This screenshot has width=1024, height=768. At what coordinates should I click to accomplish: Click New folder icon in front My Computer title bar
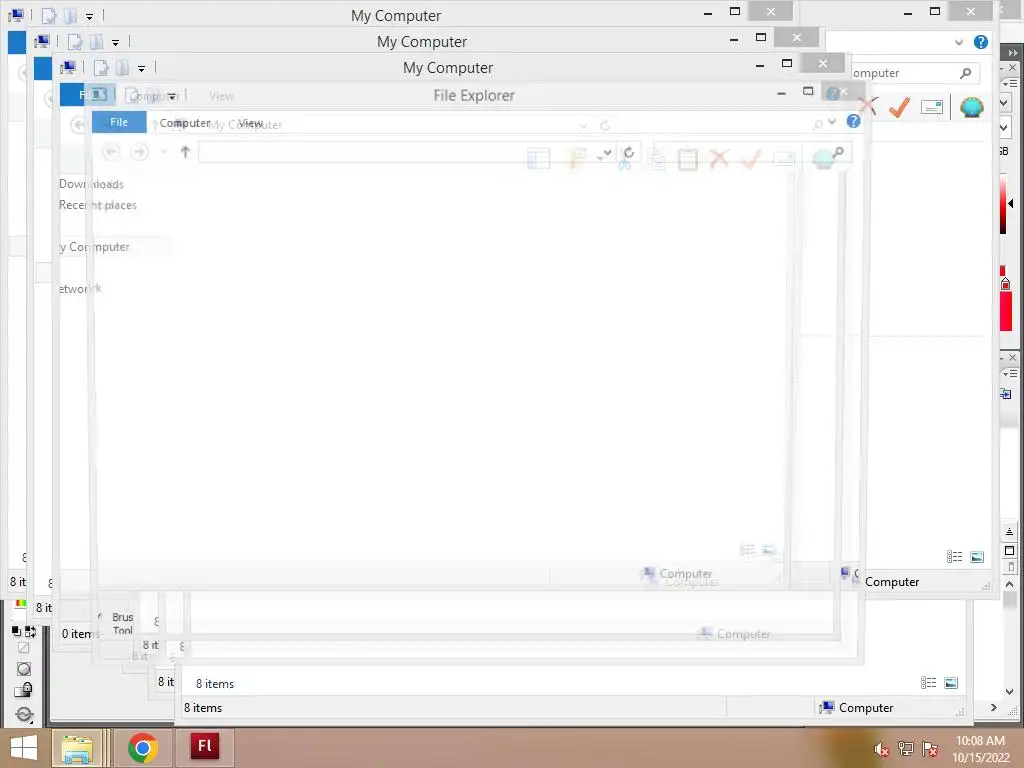[122, 67]
